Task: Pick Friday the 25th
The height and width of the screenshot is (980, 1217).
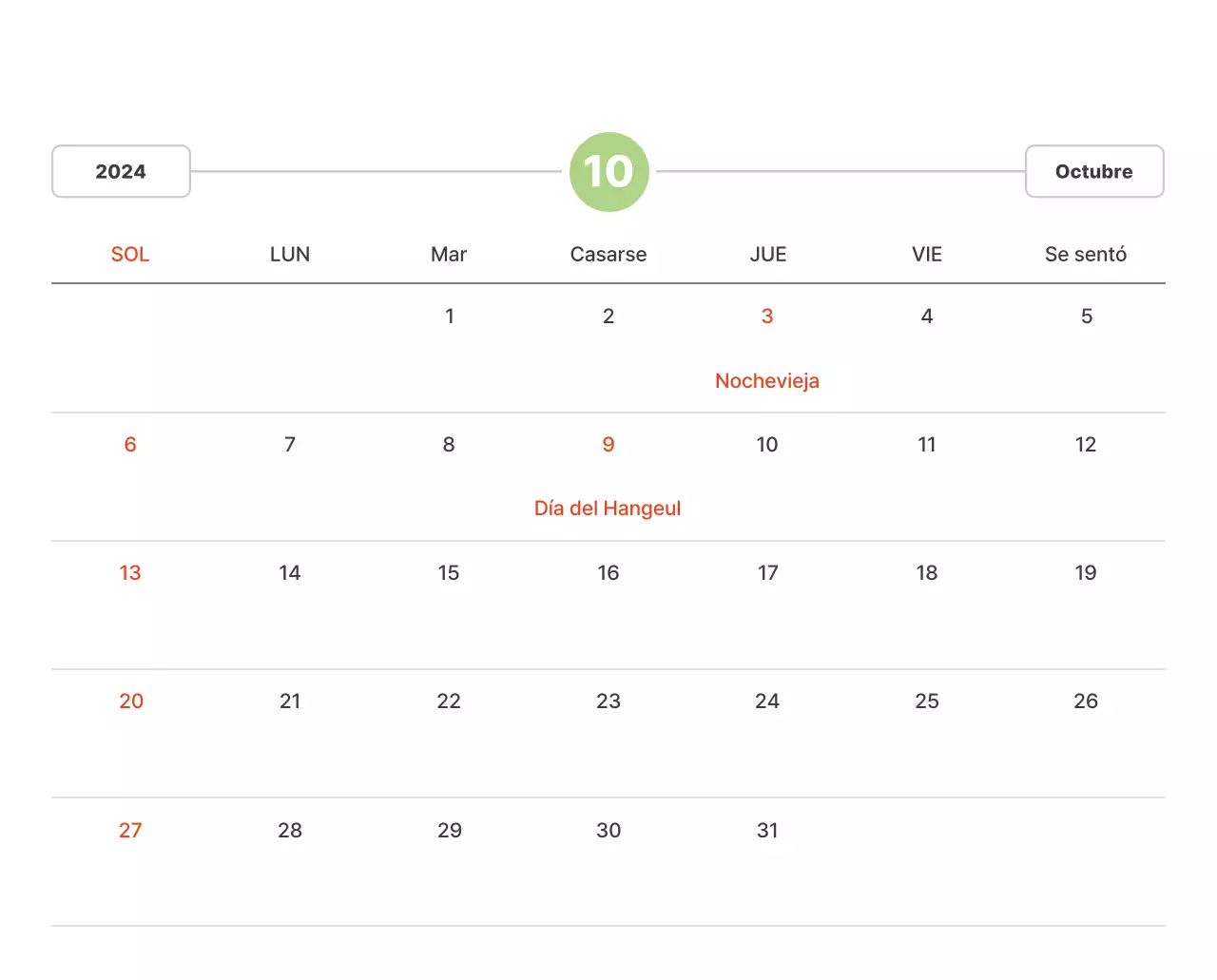Action: 927,701
